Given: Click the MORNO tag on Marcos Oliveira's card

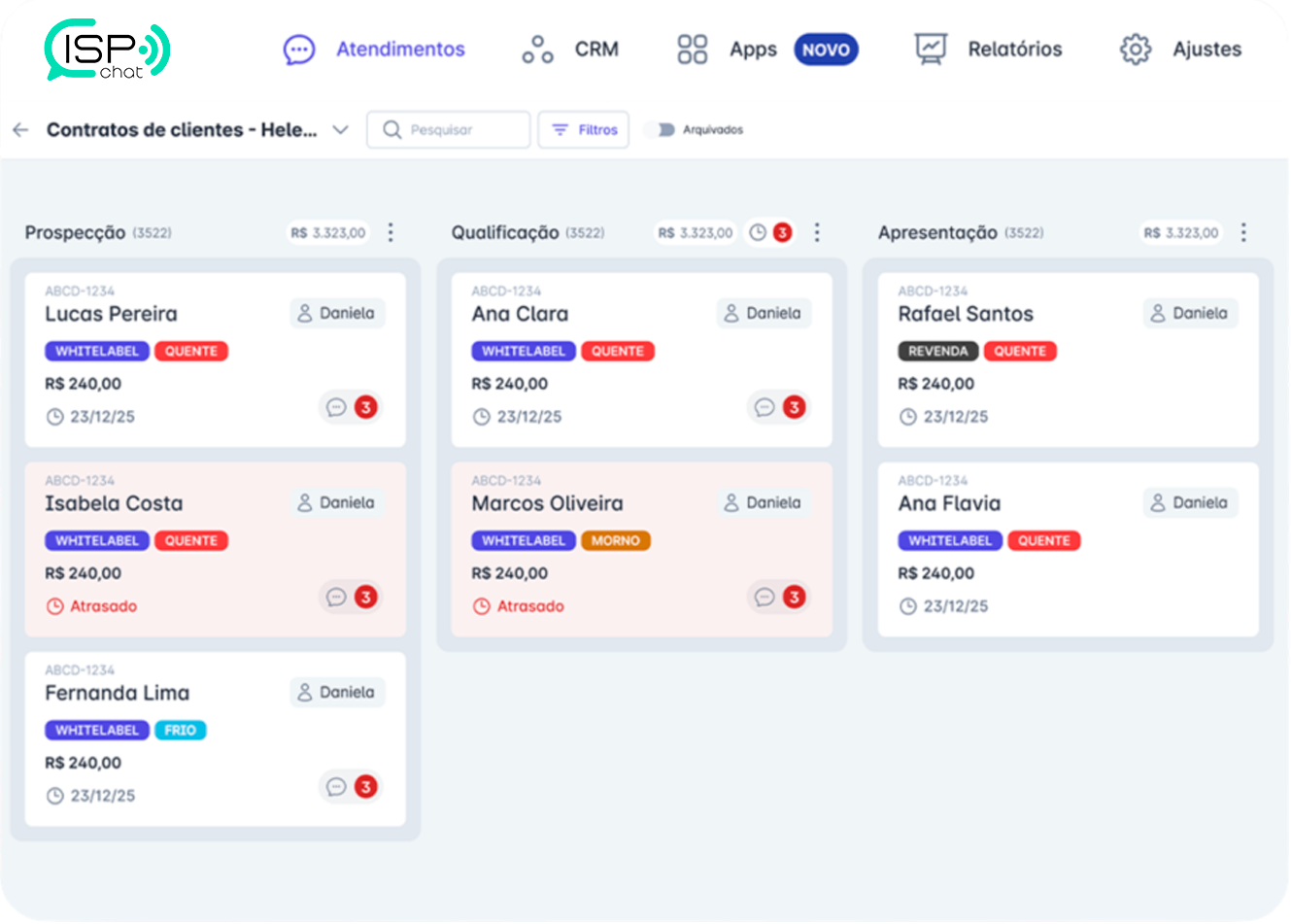Looking at the screenshot, I should (x=615, y=540).
